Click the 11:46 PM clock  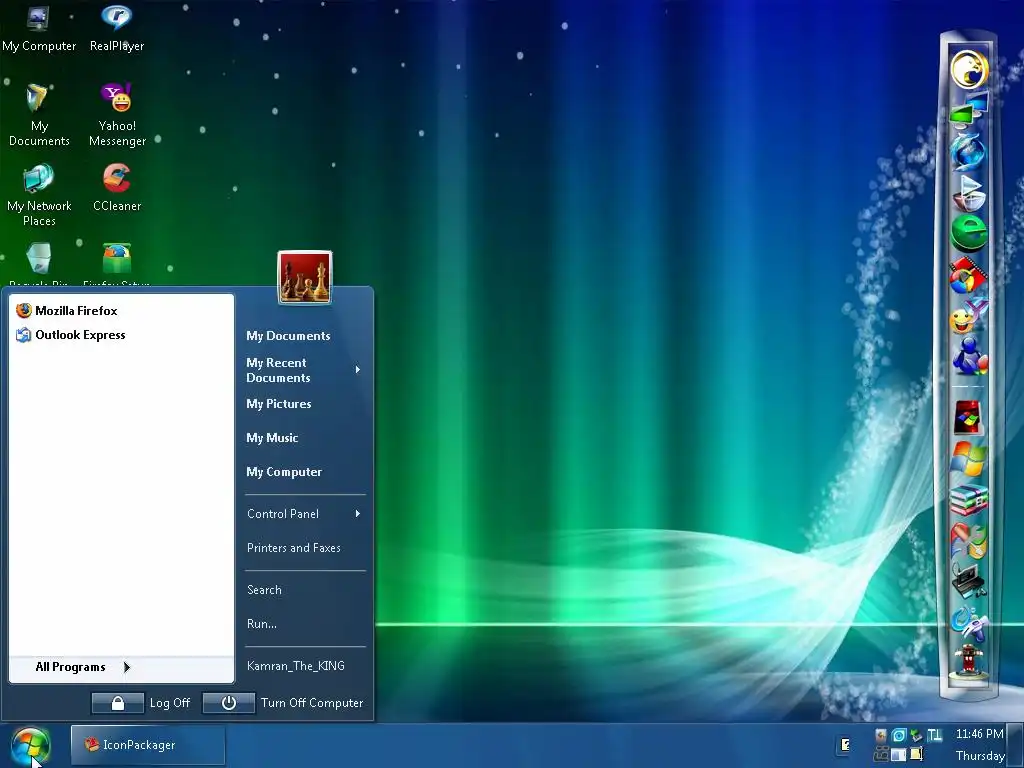click(979, 734)
